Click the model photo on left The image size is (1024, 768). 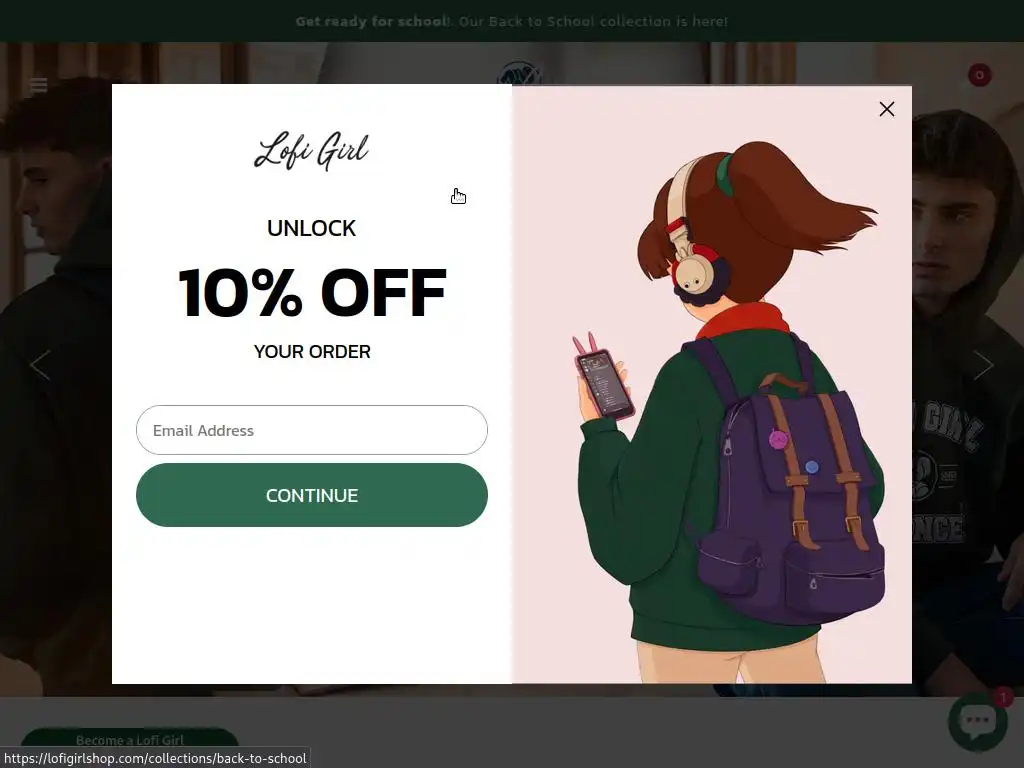coord(56,392)
